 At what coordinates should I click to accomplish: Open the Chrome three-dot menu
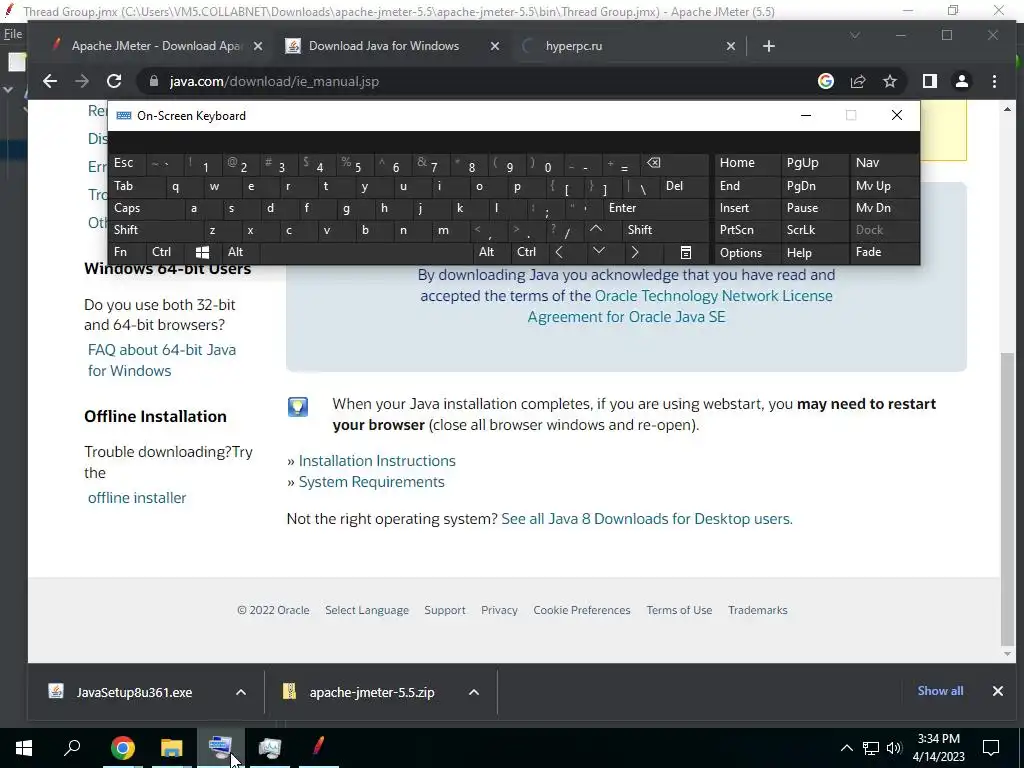pos(994,81)
